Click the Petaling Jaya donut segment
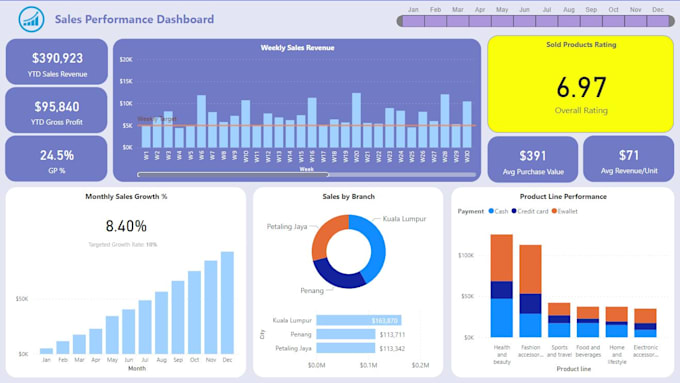The width and height of the screenshot is (680, 383). (324, 234)
